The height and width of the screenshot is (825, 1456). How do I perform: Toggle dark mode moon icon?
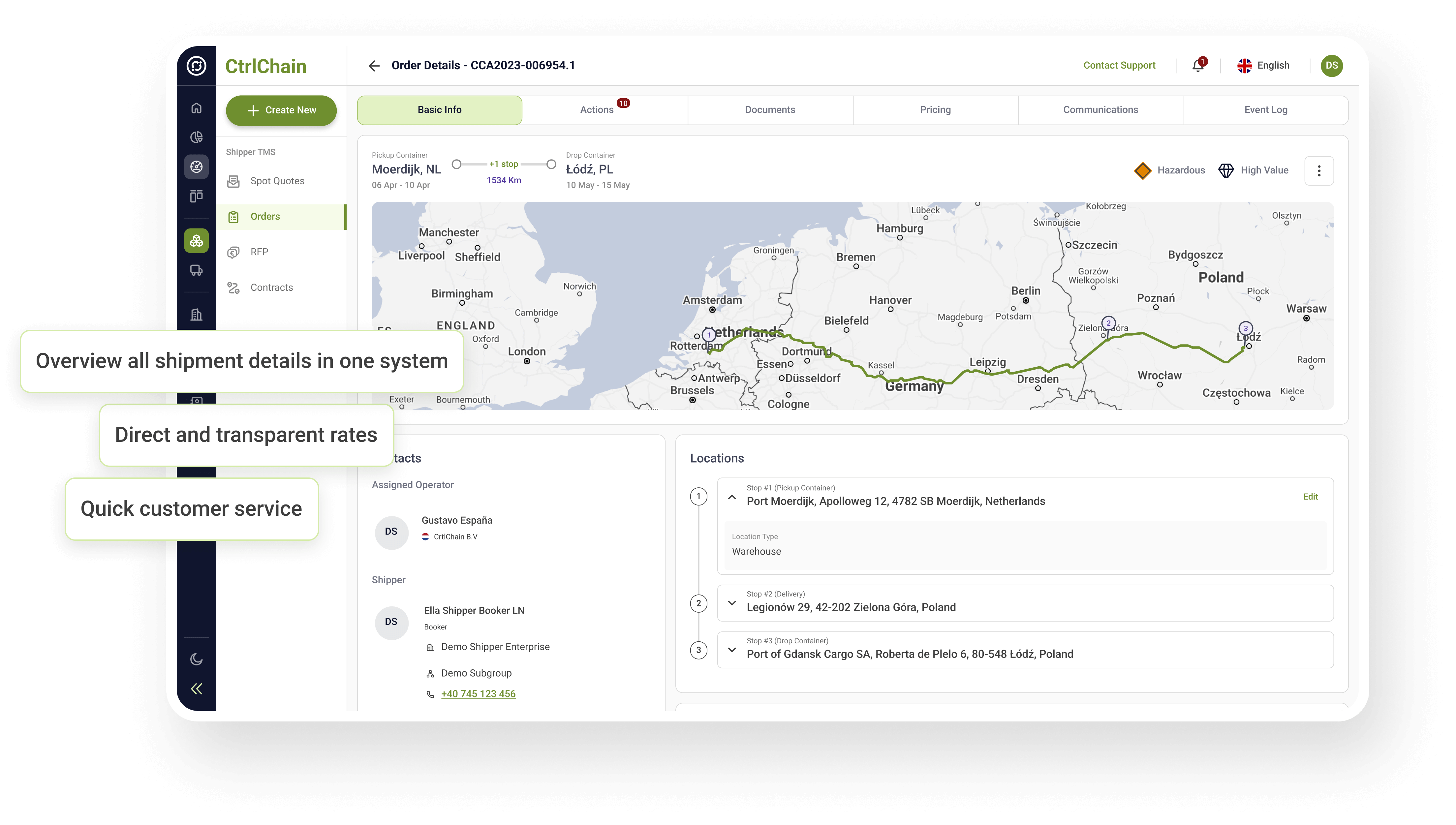pyautogui.click(x=196, y=659)
